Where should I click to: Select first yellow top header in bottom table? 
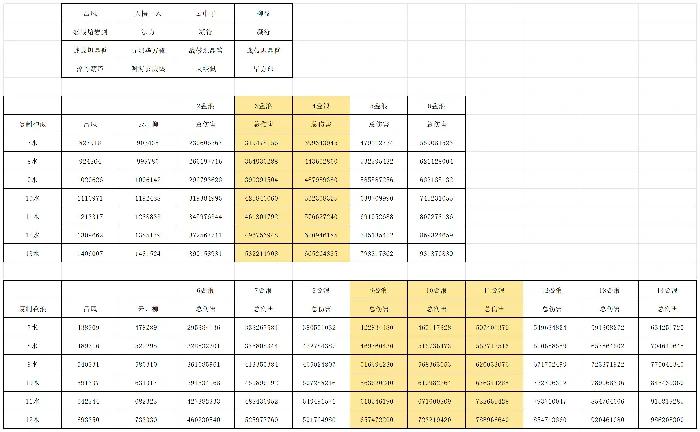[x=379, y=289]
